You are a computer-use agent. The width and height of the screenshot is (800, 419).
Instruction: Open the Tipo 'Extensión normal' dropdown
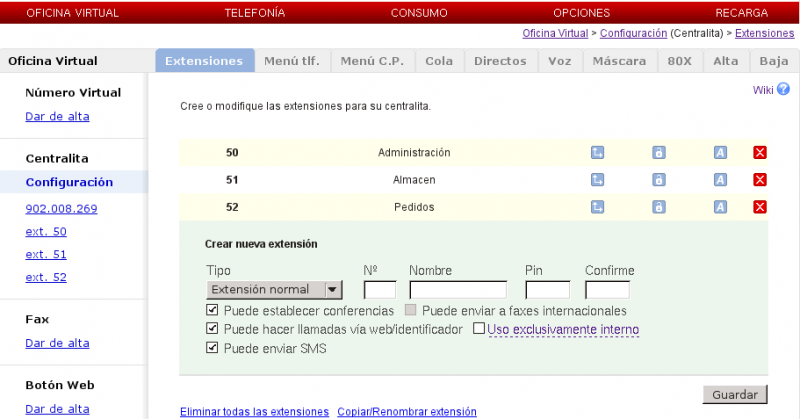(274, 290)
